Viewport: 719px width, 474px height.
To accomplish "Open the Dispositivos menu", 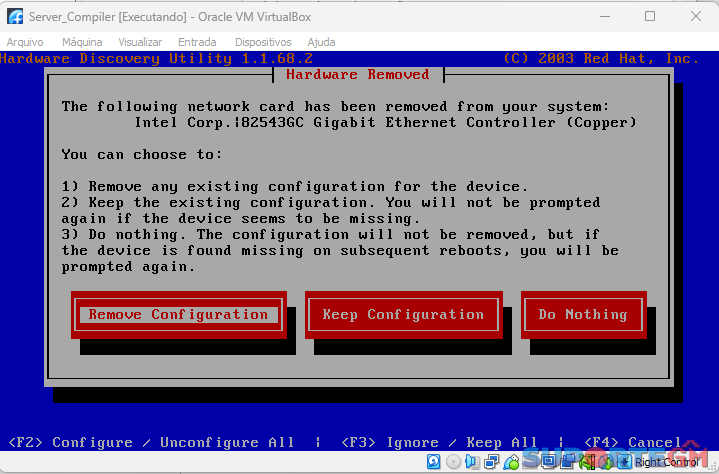I will point(263,42).
